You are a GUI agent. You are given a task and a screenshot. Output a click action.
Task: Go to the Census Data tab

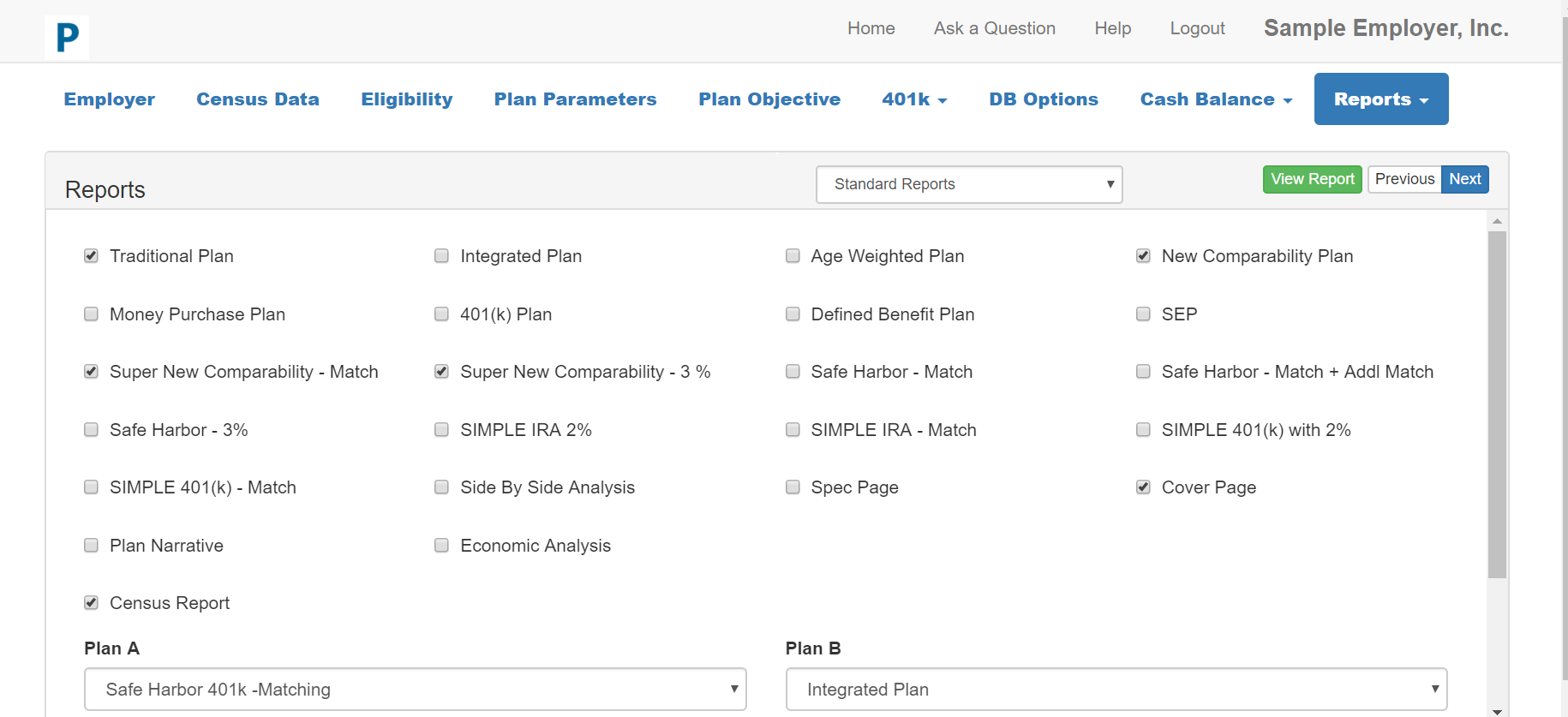[258, 99]
